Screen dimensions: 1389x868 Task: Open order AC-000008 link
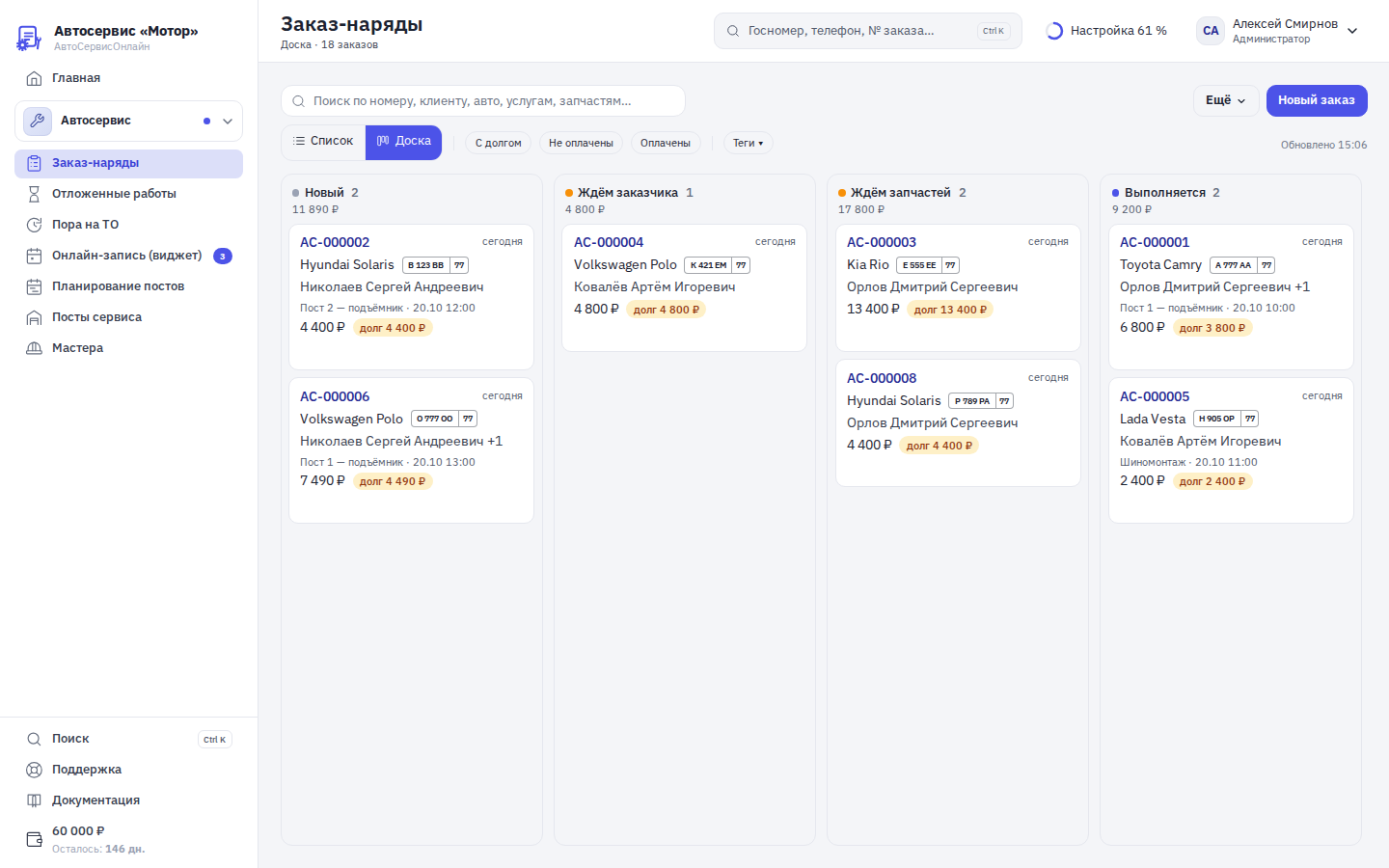(882, 378)
